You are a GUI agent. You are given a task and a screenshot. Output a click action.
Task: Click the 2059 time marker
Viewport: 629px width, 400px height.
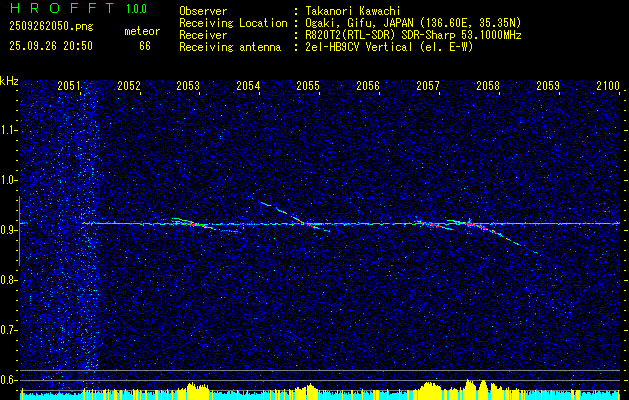(x=548, y=85)
